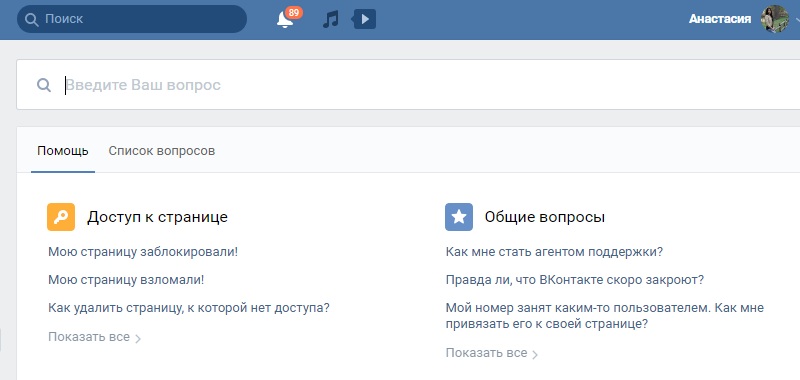Expand Показать все under Доступ к странице
Screen dimensions: 800x380
(94, 337)
